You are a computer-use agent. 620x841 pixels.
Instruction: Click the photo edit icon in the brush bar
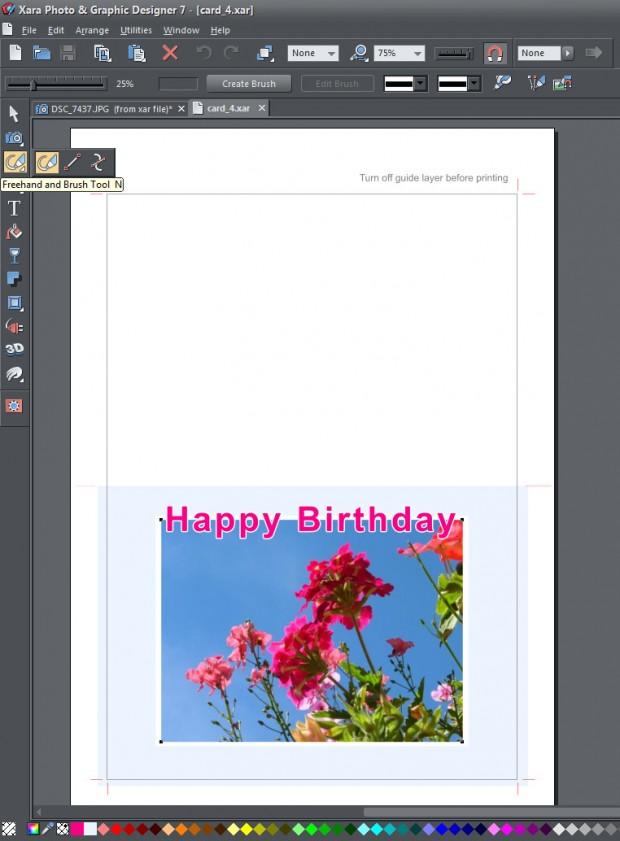[x=562, y=83]
